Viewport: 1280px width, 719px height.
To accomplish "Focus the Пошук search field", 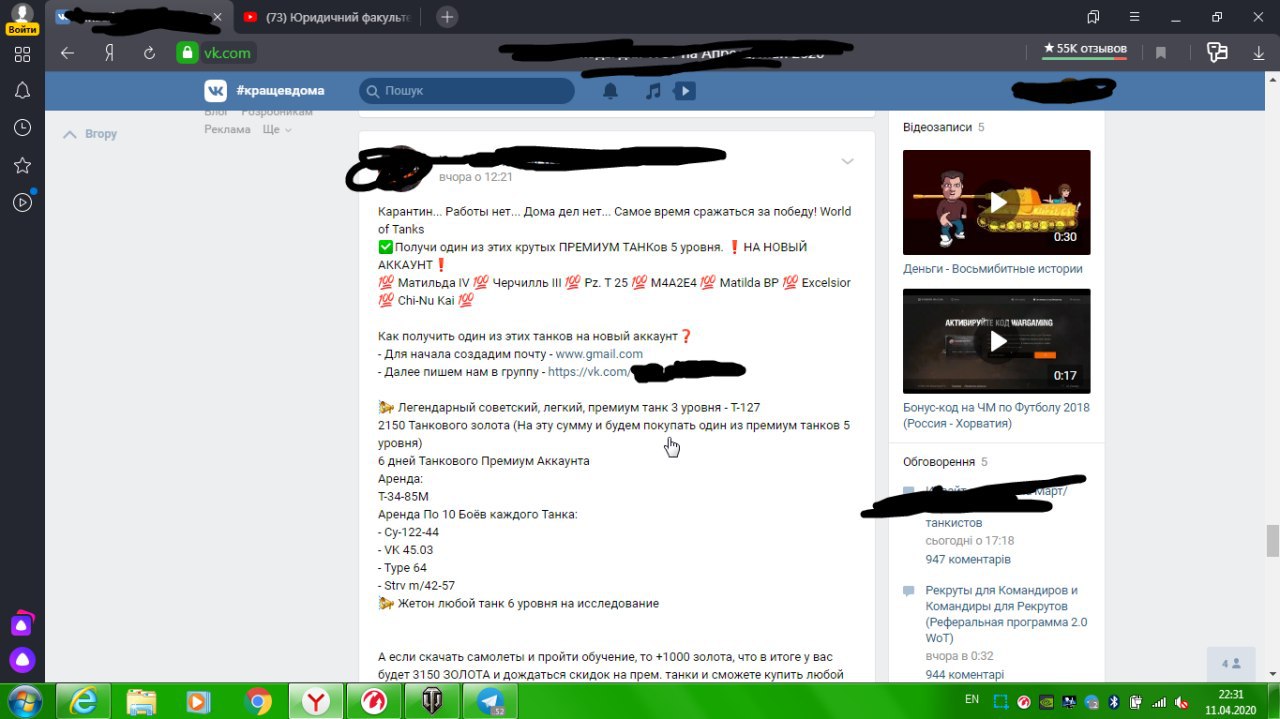I will [467, 91].
